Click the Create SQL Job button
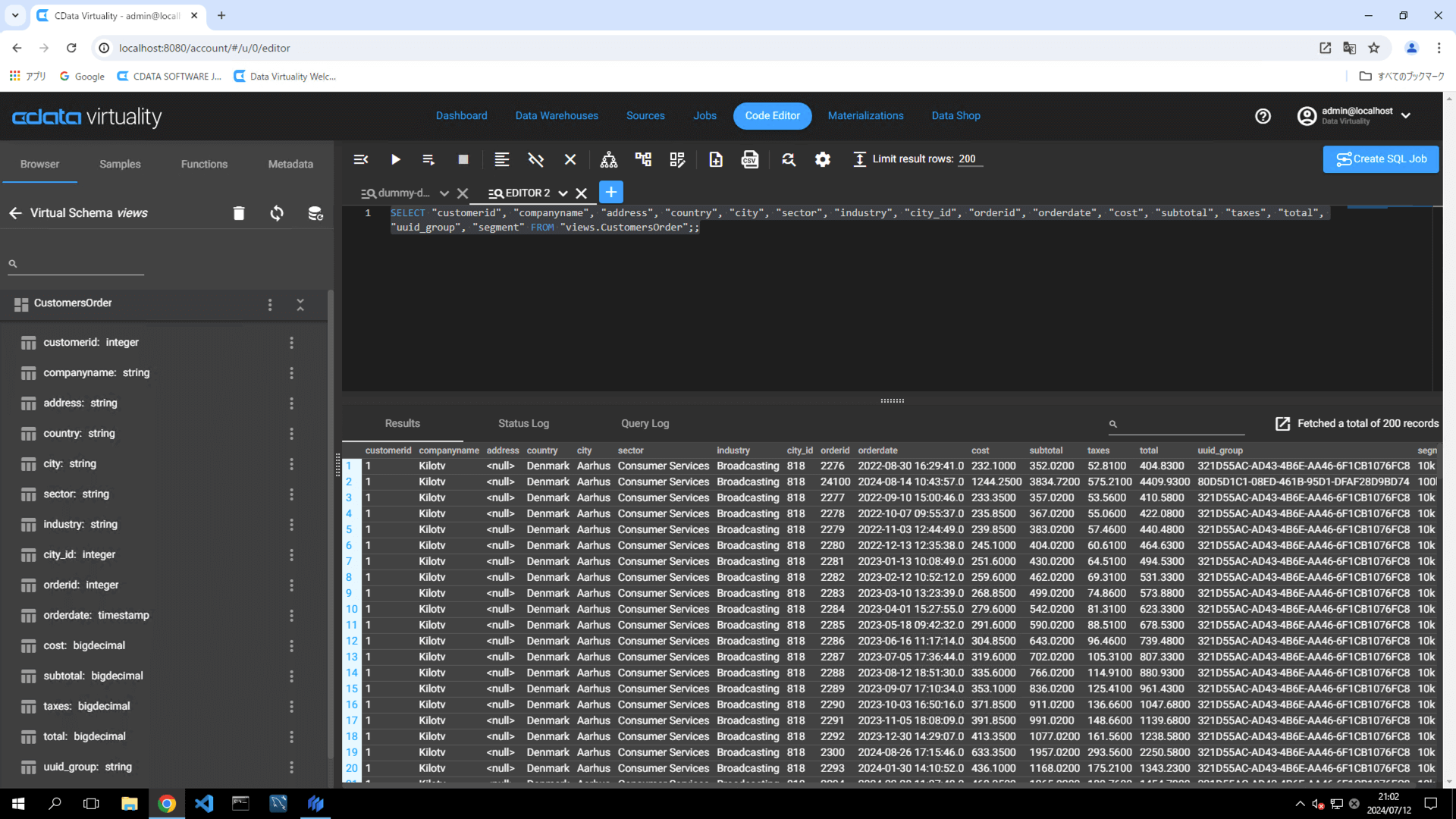The height and width of the screenshot is (819, 1456). tap(1380, 159)
